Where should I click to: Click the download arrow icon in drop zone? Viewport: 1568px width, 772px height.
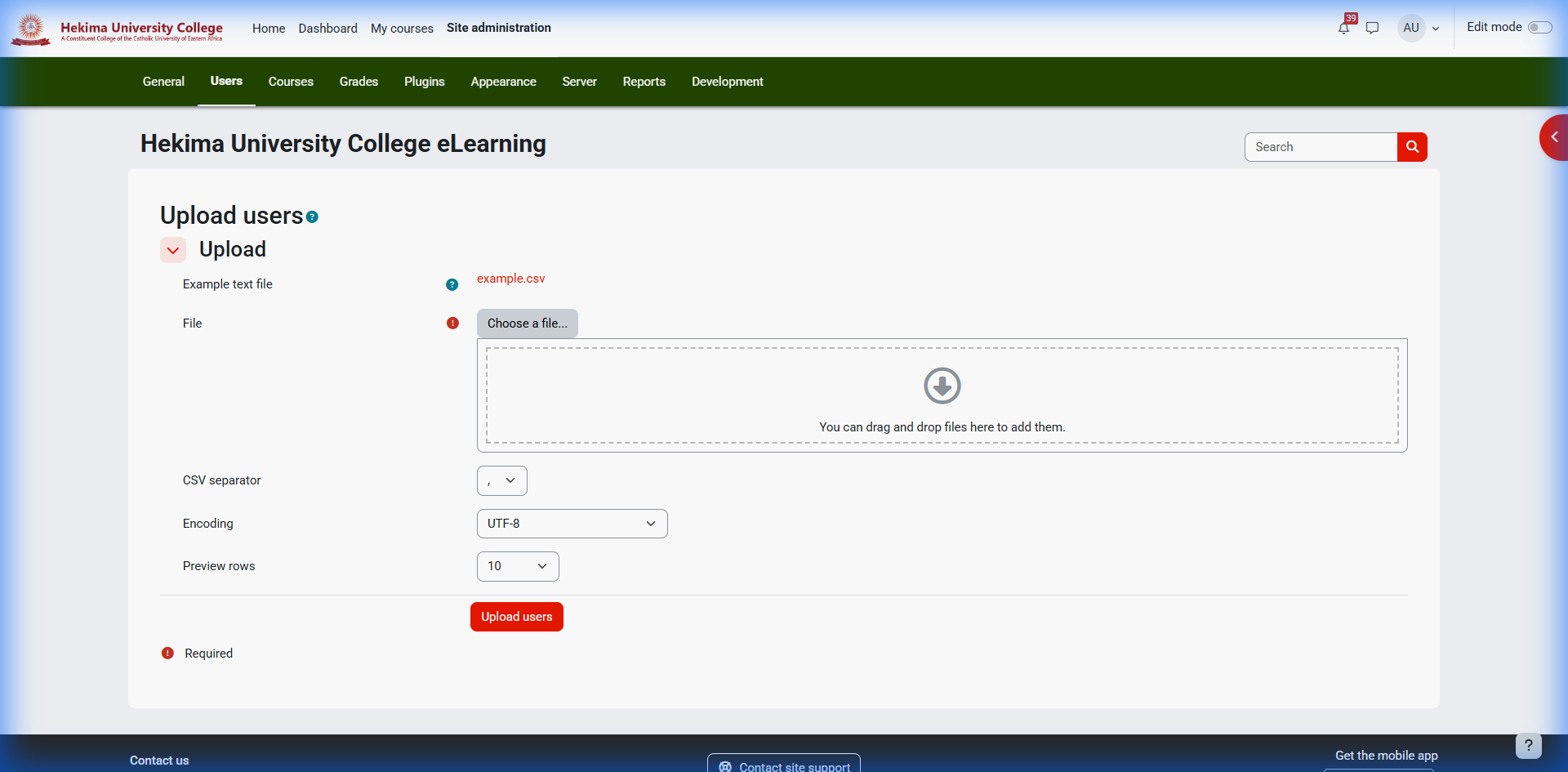[x=942, y=386]
